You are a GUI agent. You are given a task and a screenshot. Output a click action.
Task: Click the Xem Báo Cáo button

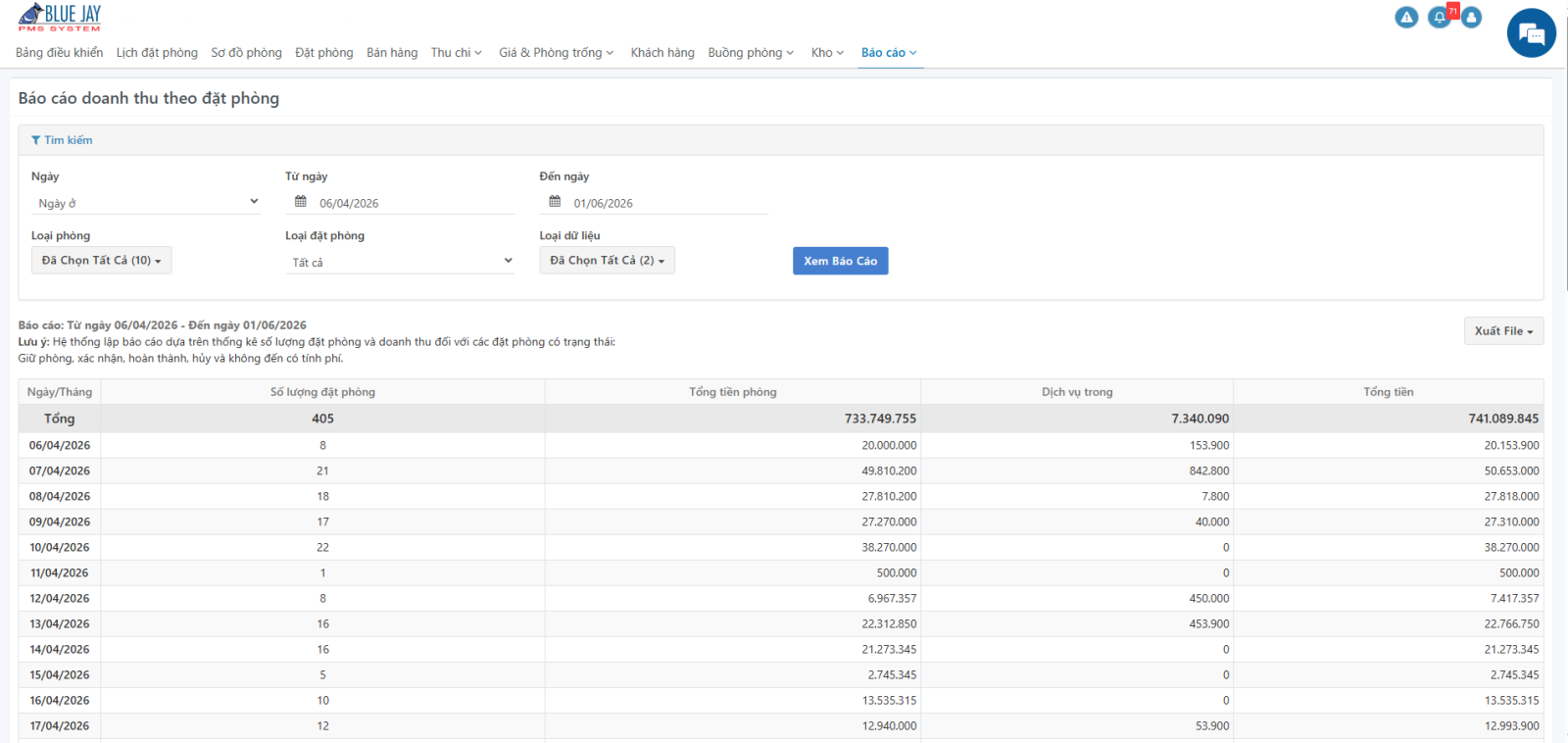841,261
